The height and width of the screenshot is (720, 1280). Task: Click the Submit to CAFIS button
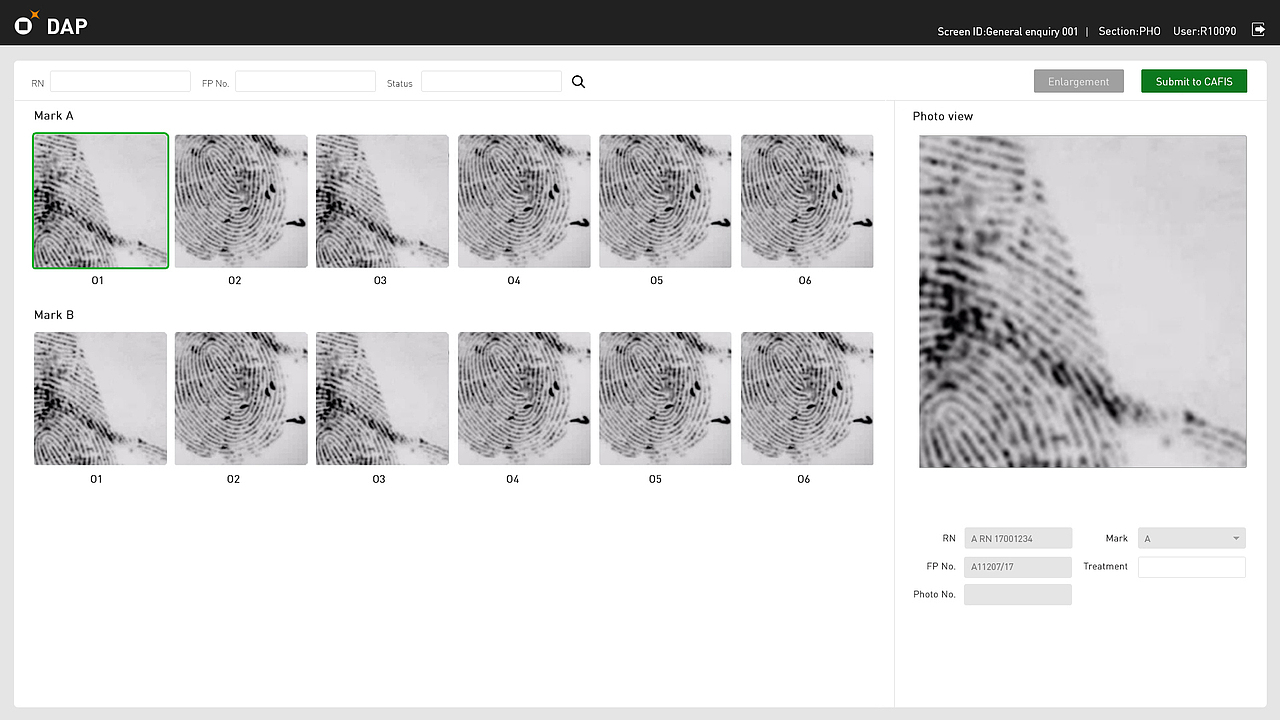coord(1193,81)
